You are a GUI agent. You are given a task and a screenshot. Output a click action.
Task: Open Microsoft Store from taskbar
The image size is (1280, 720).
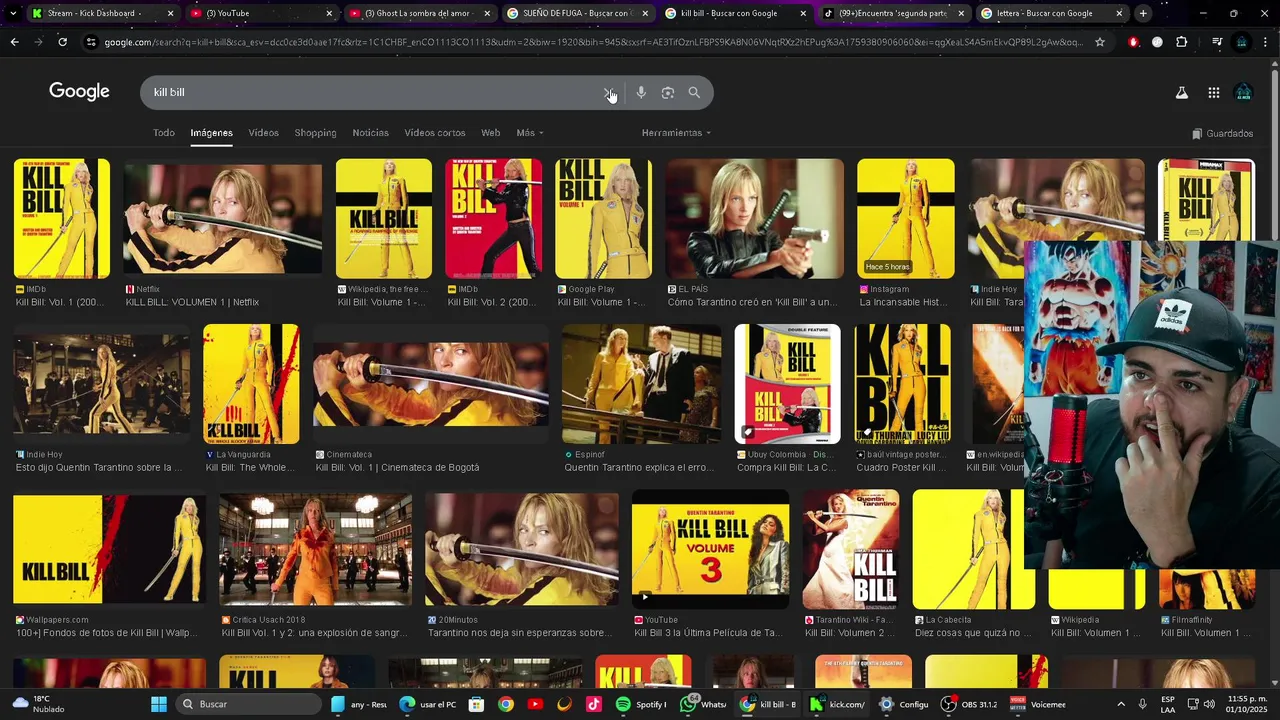477,704
